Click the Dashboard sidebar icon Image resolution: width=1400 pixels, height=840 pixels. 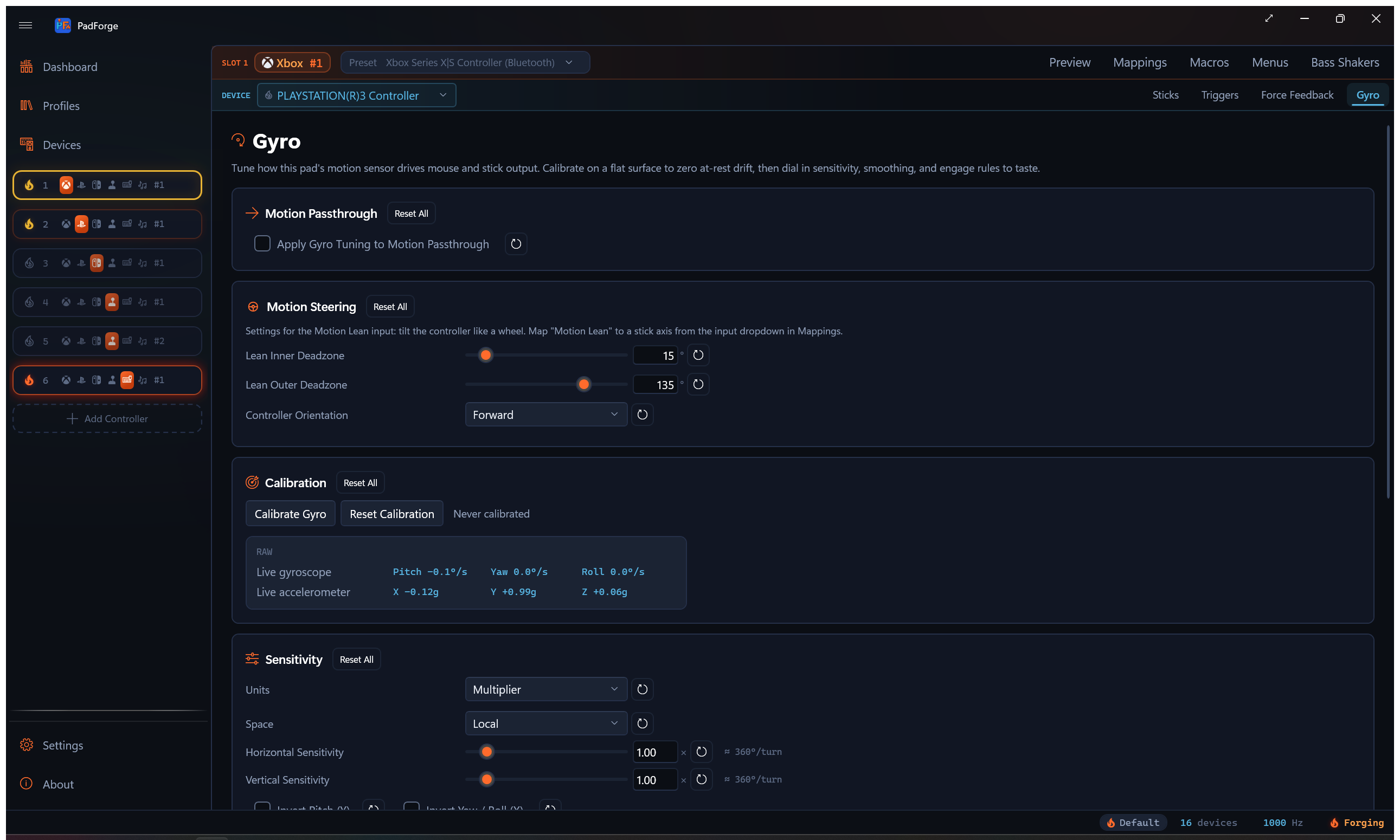pyautogui.click(x=26, y=67)
